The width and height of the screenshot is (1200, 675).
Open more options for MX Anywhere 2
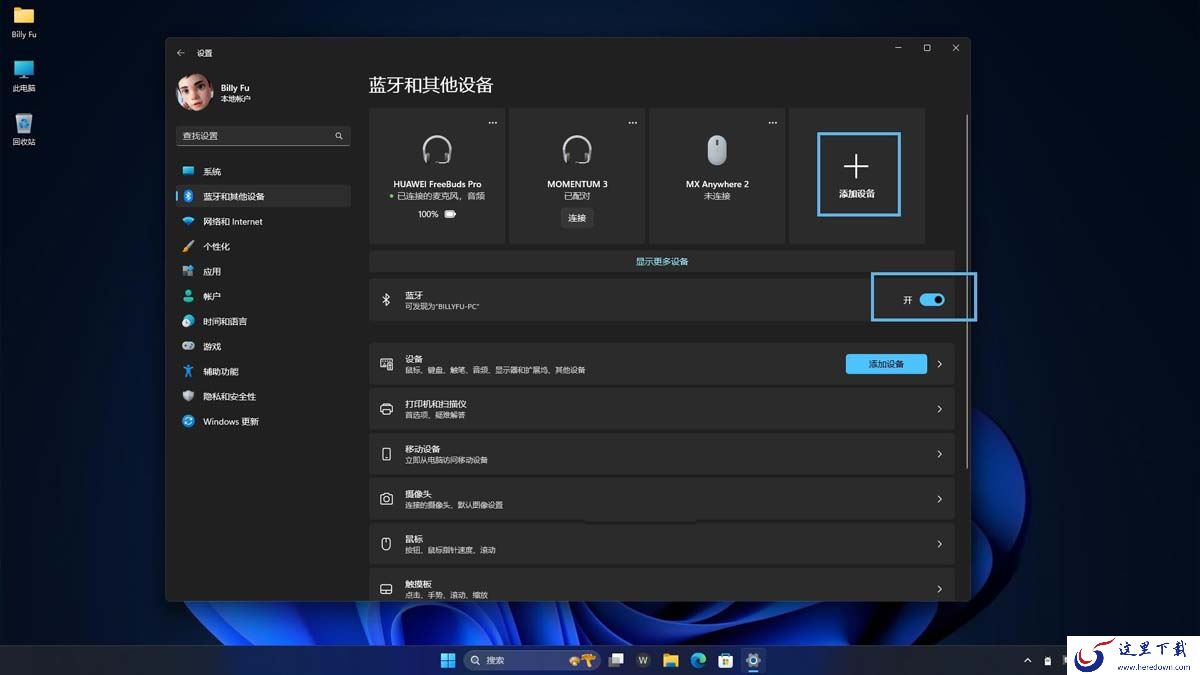coord(772,122)
